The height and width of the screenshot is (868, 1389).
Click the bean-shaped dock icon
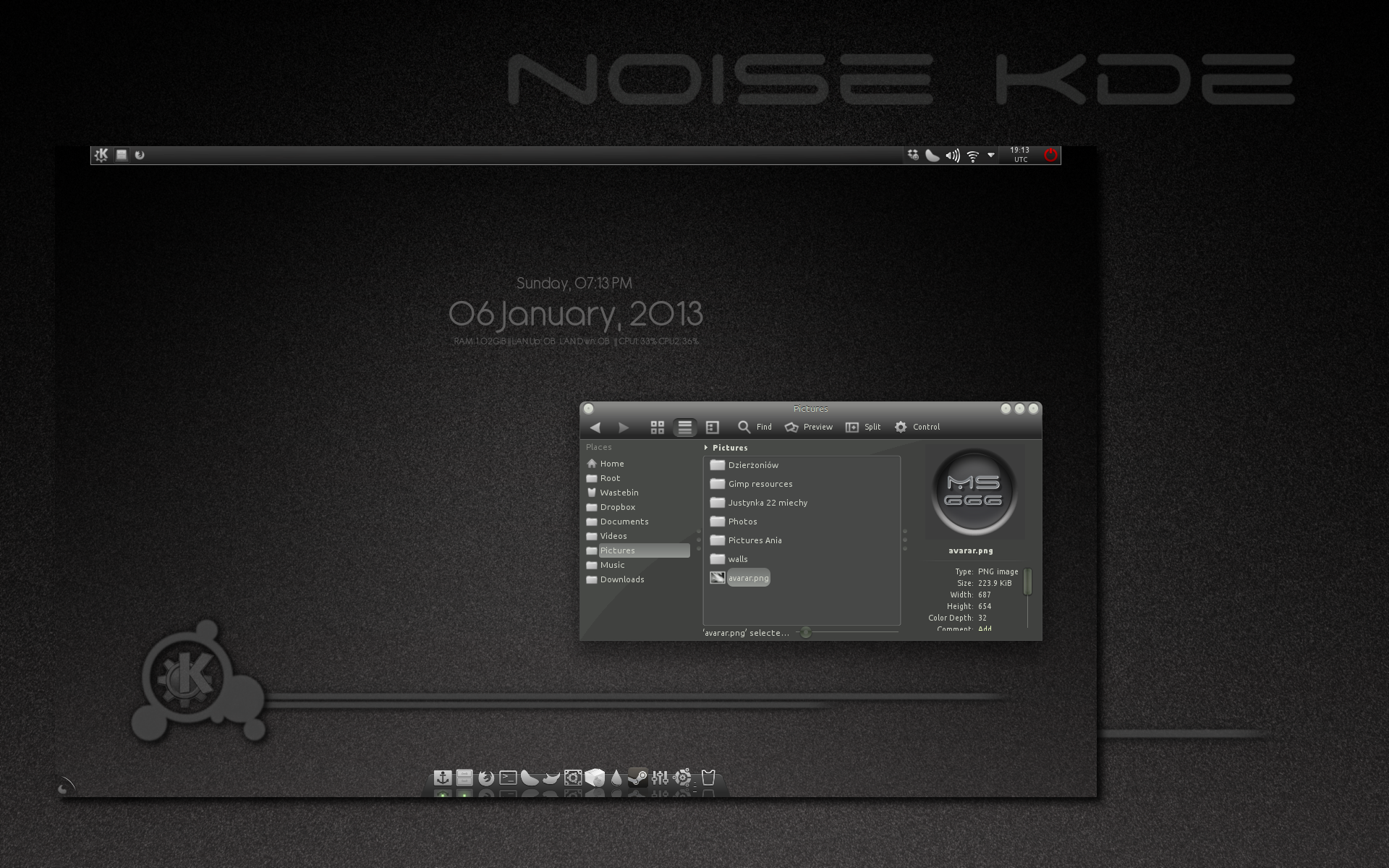530,778
